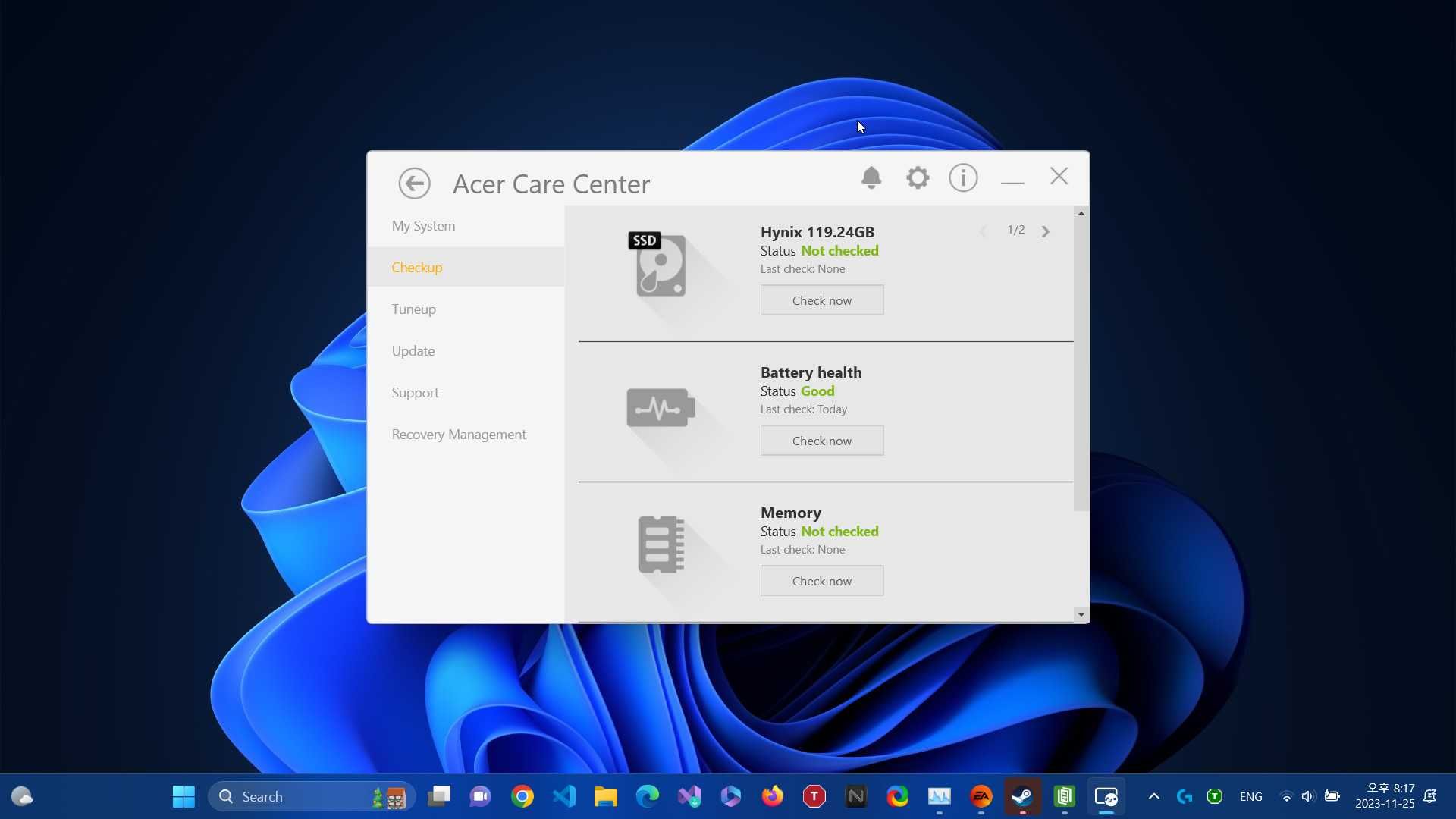Launch Microsoft Edge from taskbar
This screenshot has width=1456, height=819.
[648, 796]
